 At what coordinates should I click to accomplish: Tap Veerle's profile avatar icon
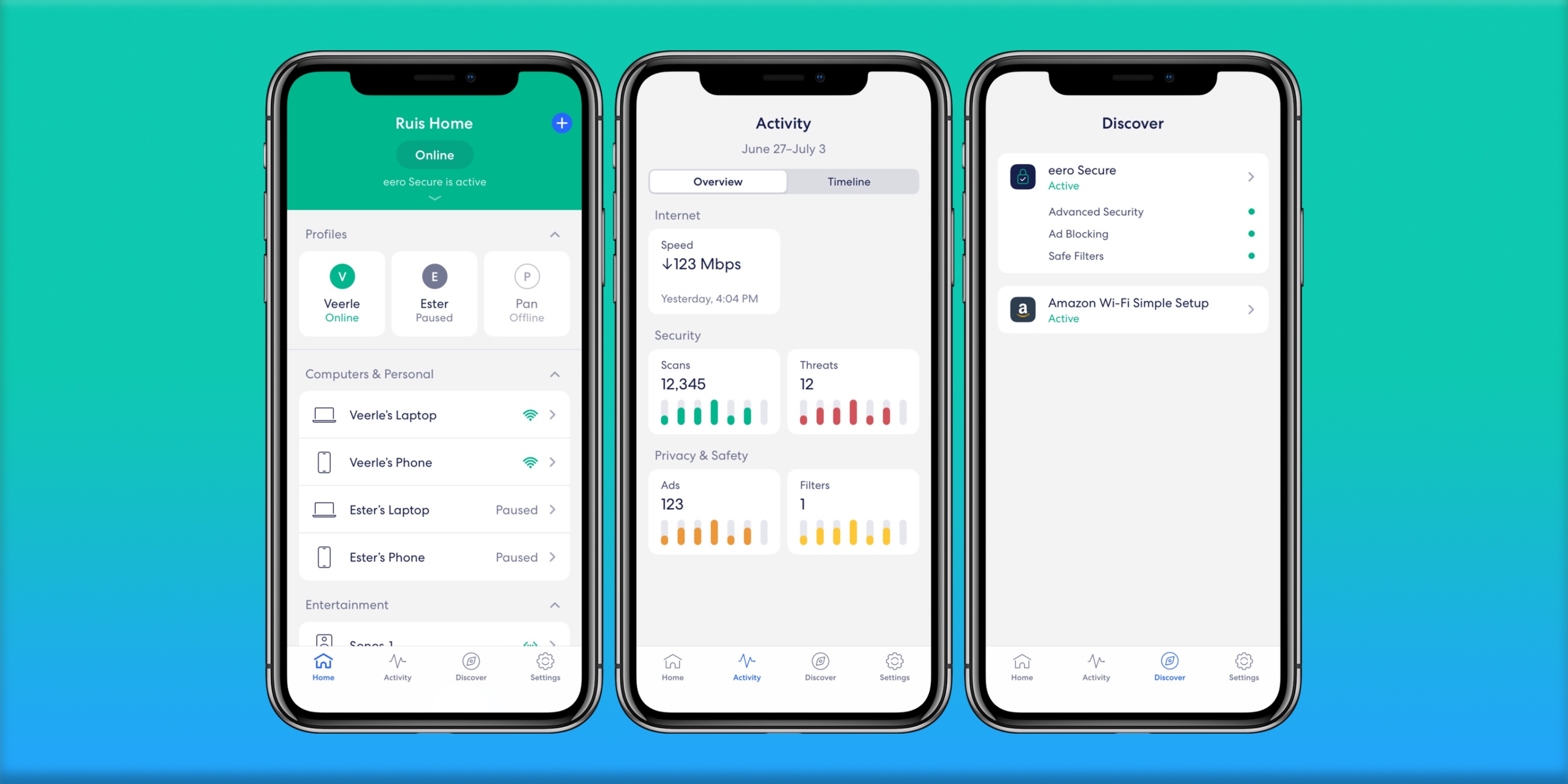342,276
